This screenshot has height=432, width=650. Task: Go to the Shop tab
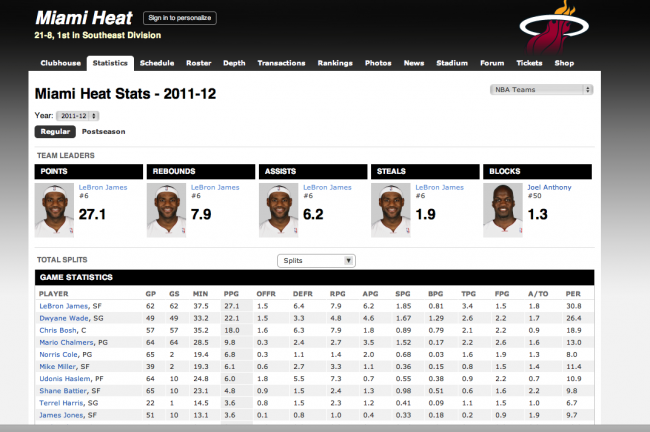click(564, 63)
